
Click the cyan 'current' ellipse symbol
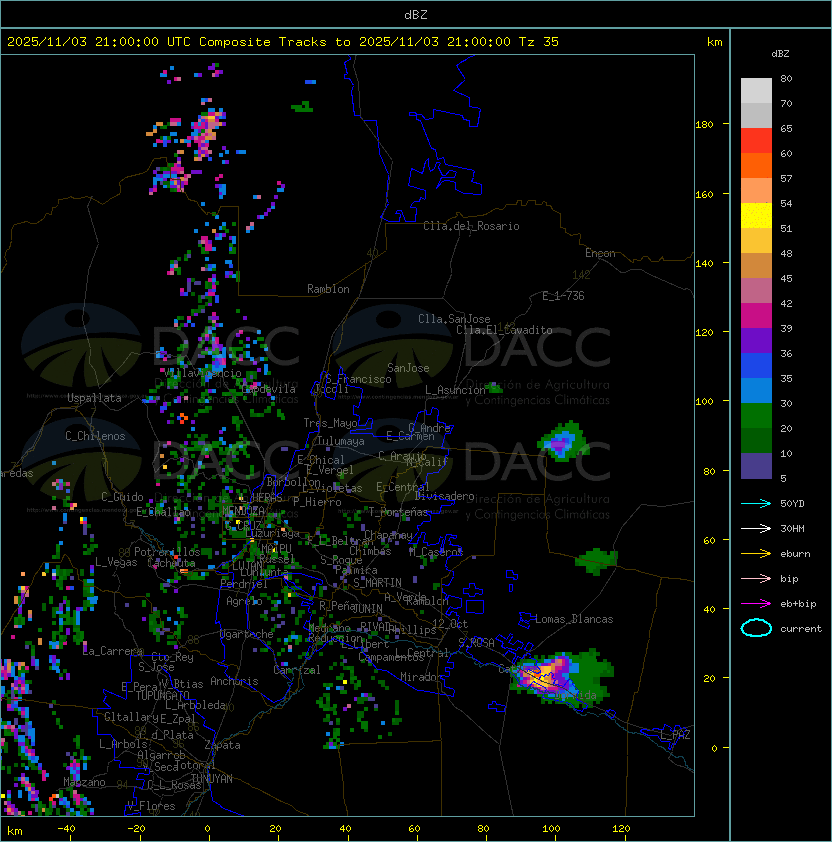point(756,628)
